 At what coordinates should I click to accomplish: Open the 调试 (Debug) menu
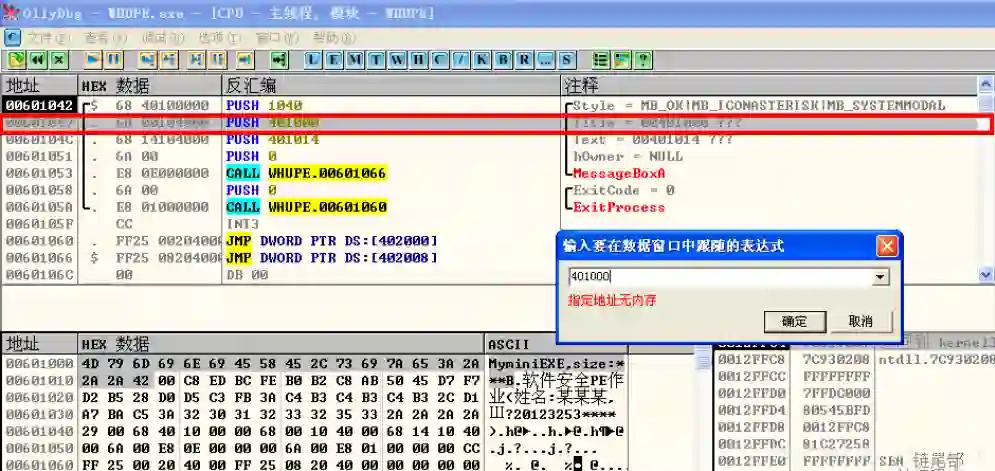point(163,37)
